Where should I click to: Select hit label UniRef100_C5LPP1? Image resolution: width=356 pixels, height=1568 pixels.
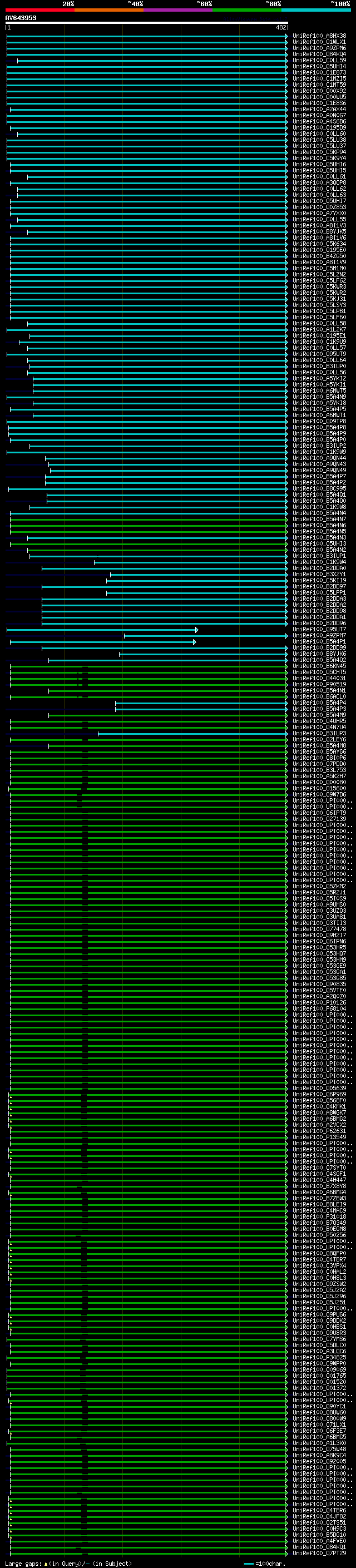coord(319,592)
